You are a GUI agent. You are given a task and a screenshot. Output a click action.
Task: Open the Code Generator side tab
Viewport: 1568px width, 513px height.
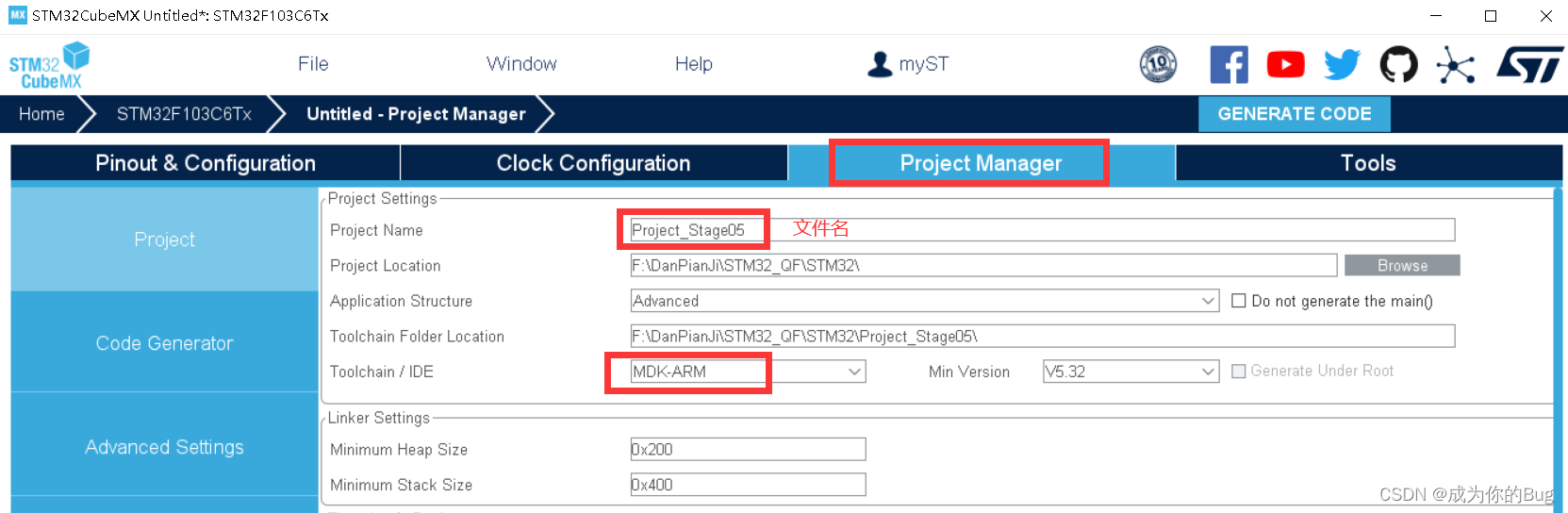click(x=164, y=343)
